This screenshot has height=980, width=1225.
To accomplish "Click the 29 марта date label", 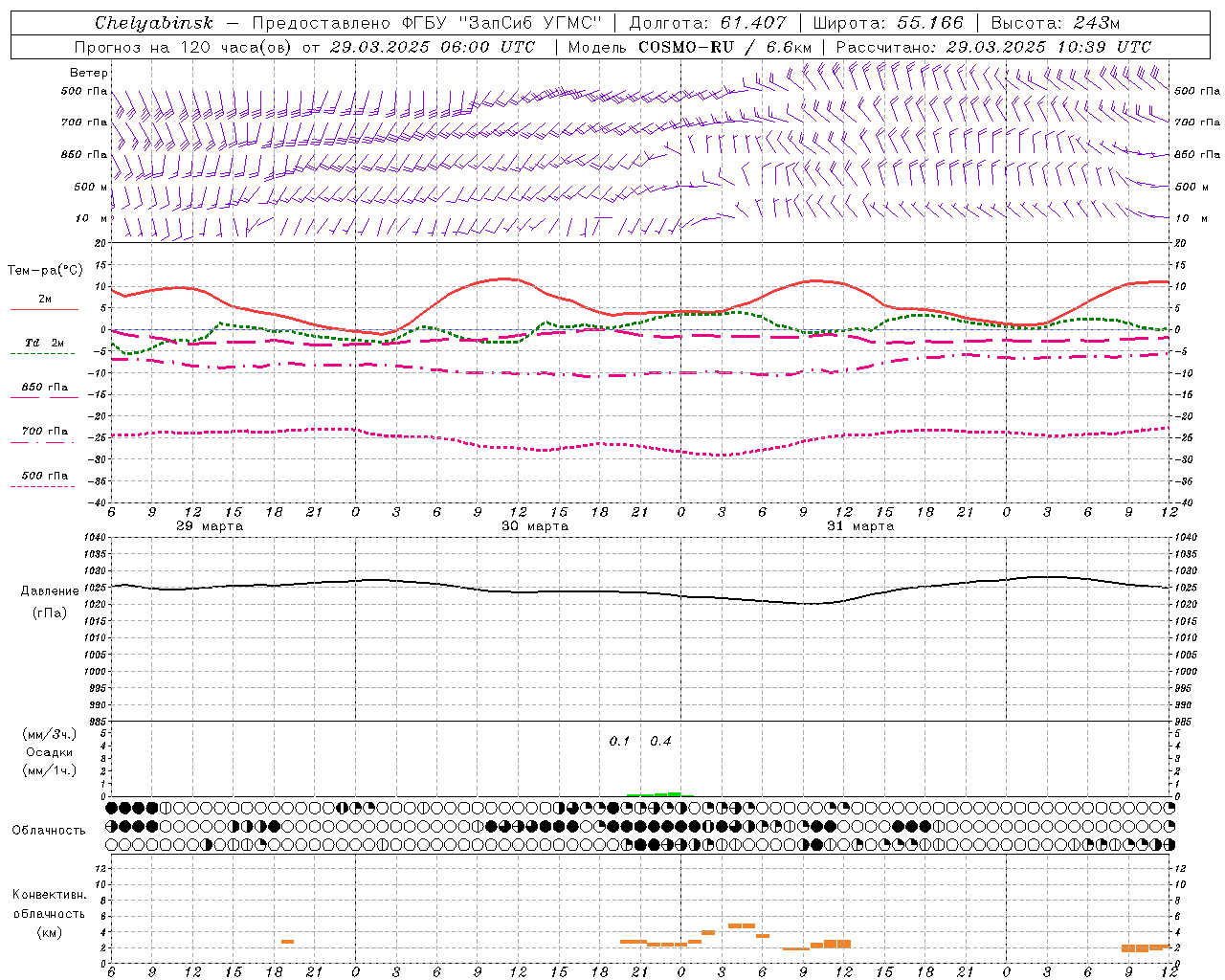I will click(x=210, y=526).
